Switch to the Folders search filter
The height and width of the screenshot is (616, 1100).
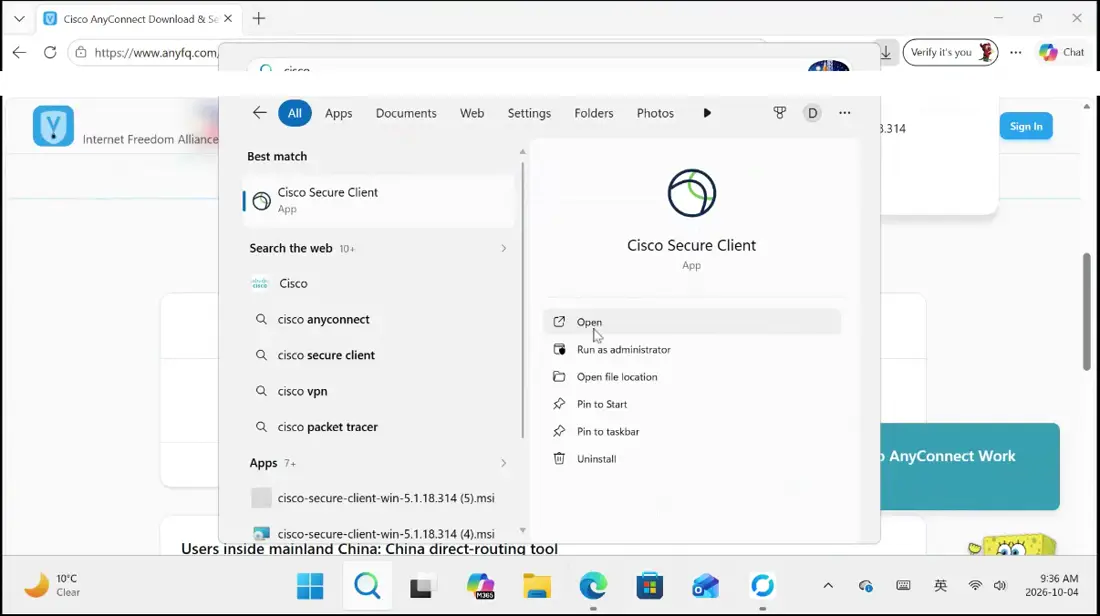pyautogui.click(x=593, y=113)
